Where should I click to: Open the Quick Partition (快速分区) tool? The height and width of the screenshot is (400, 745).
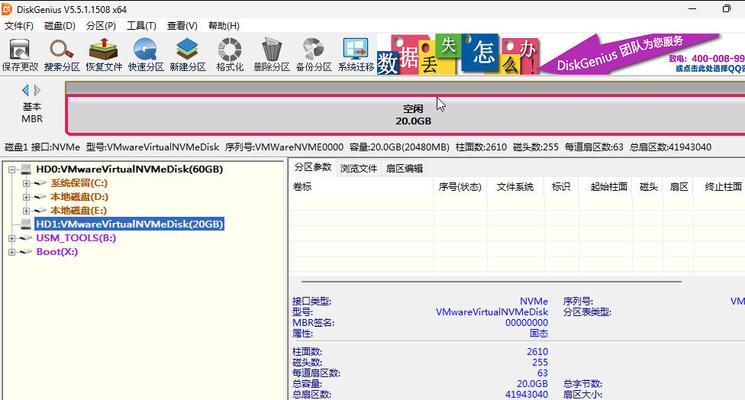[145, 55]
